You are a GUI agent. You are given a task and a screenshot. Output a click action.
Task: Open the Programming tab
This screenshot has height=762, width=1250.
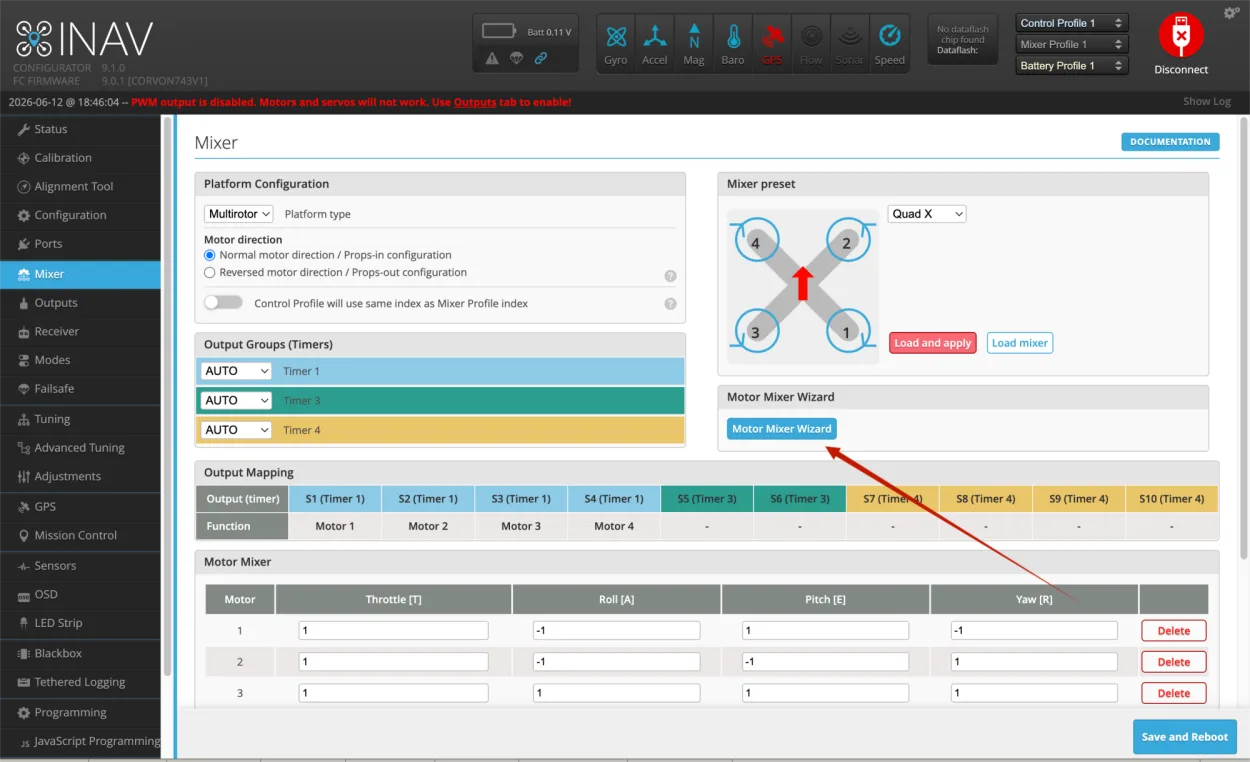pos(80,713)
